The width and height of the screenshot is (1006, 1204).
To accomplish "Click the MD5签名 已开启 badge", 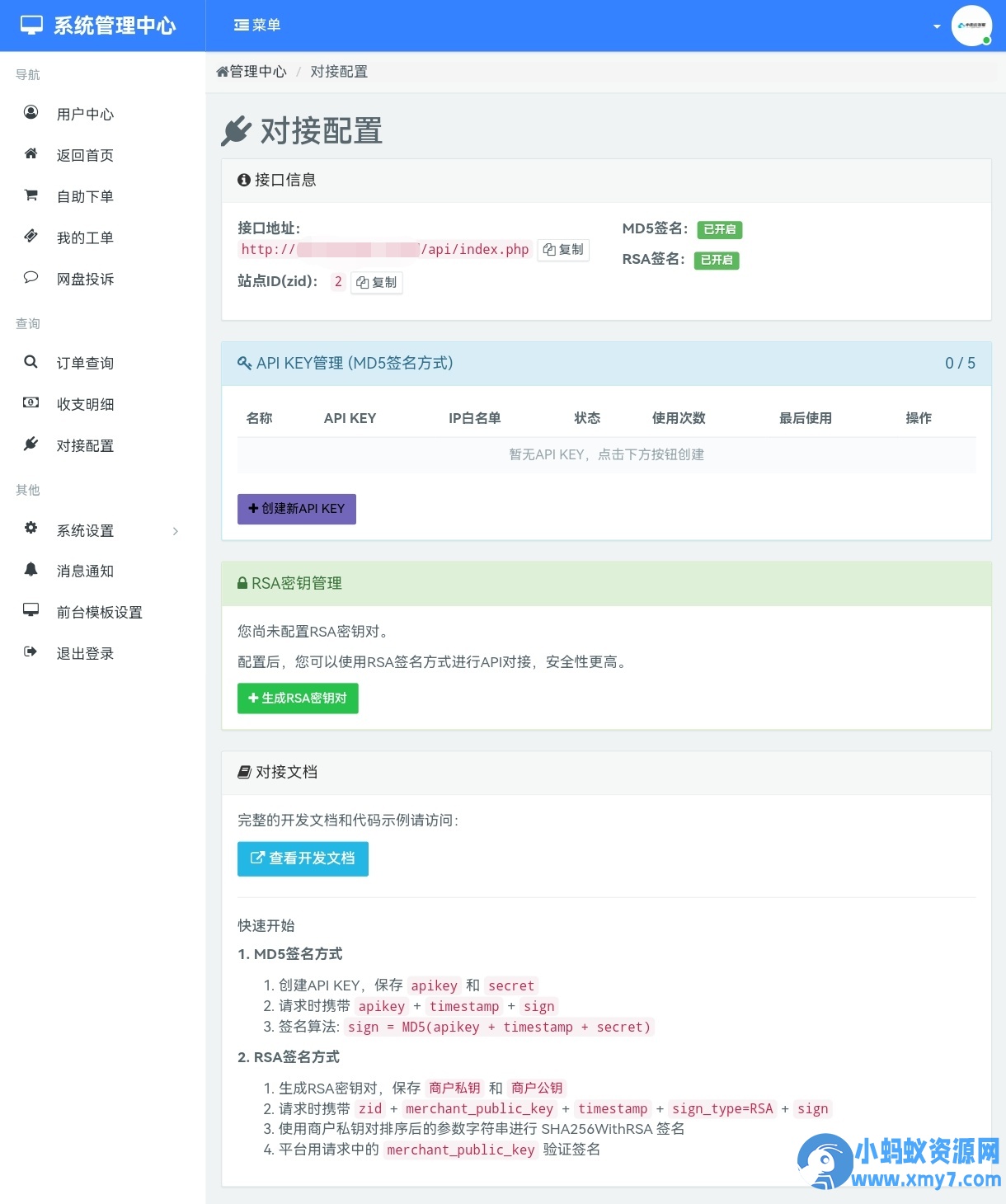I will [x=720, y=230].
